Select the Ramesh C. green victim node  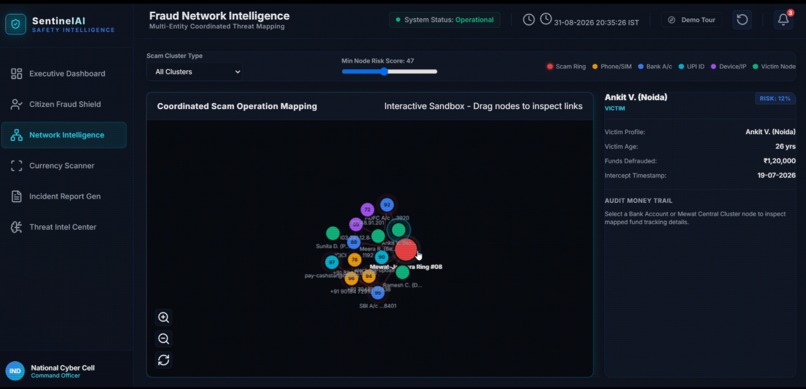coord(402,272)
